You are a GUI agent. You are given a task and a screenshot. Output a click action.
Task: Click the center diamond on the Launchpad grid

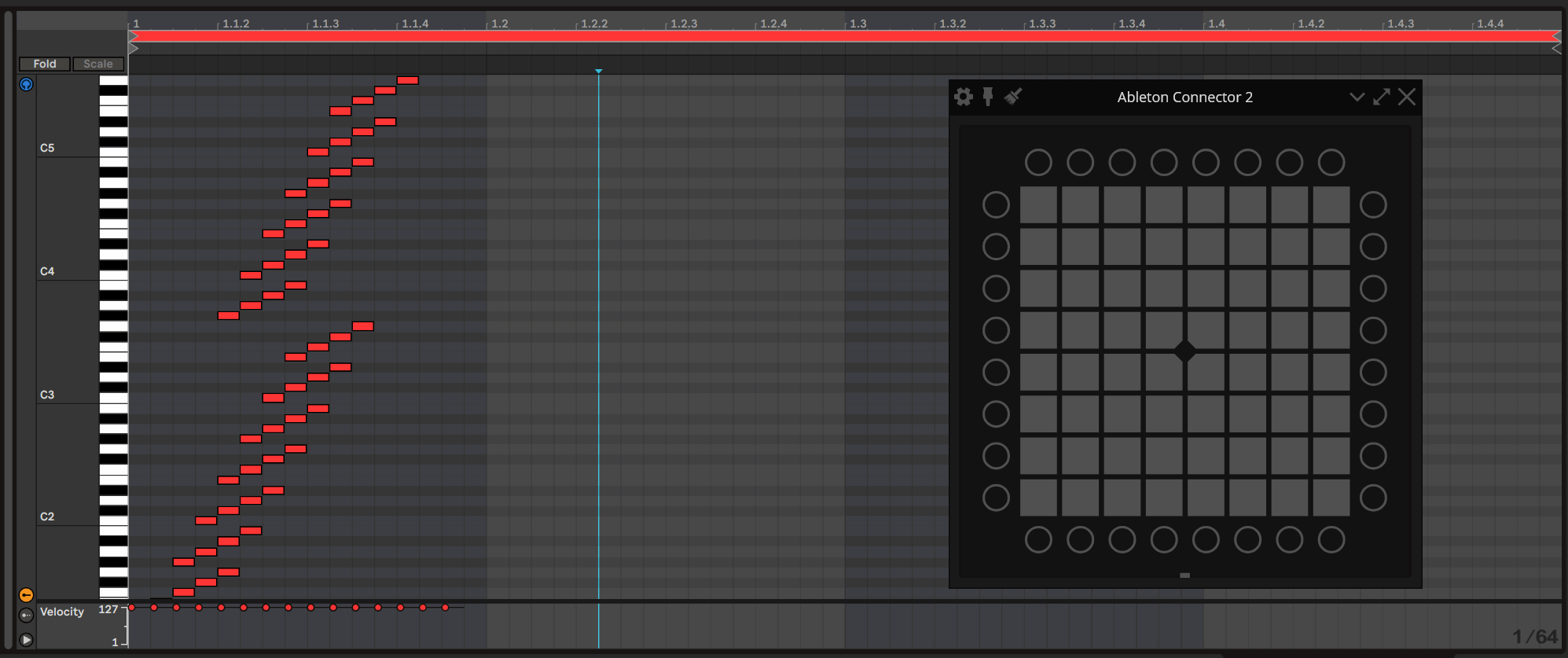(x=1184, y=351)
